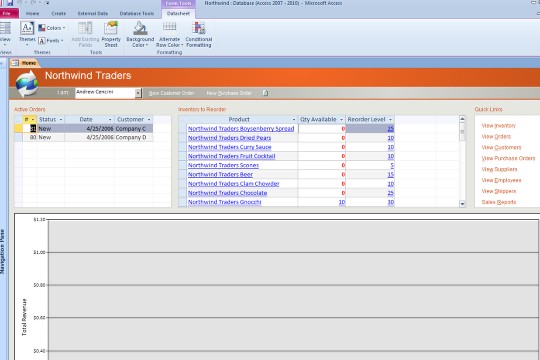Select the Datasheet ribbon tab
Screen dimensions: 540x360
178,13
